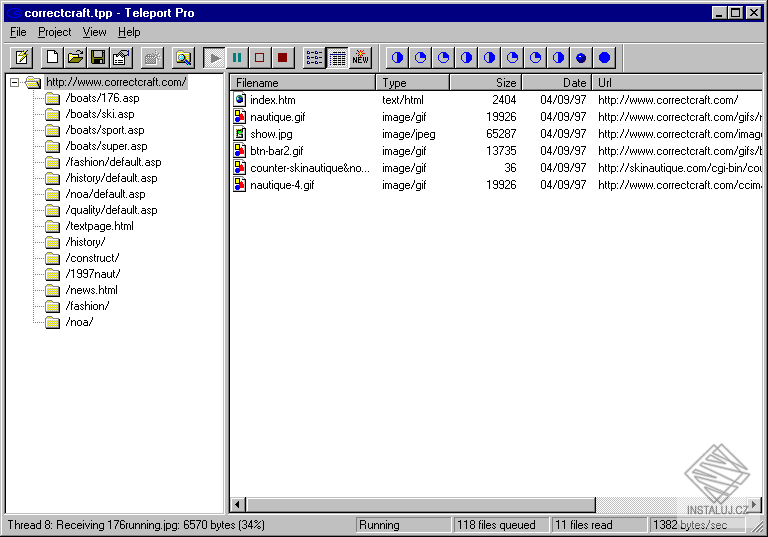768x537 pixels.
Task: Select the /construct/ folder in tree
Action: point(92,258)
